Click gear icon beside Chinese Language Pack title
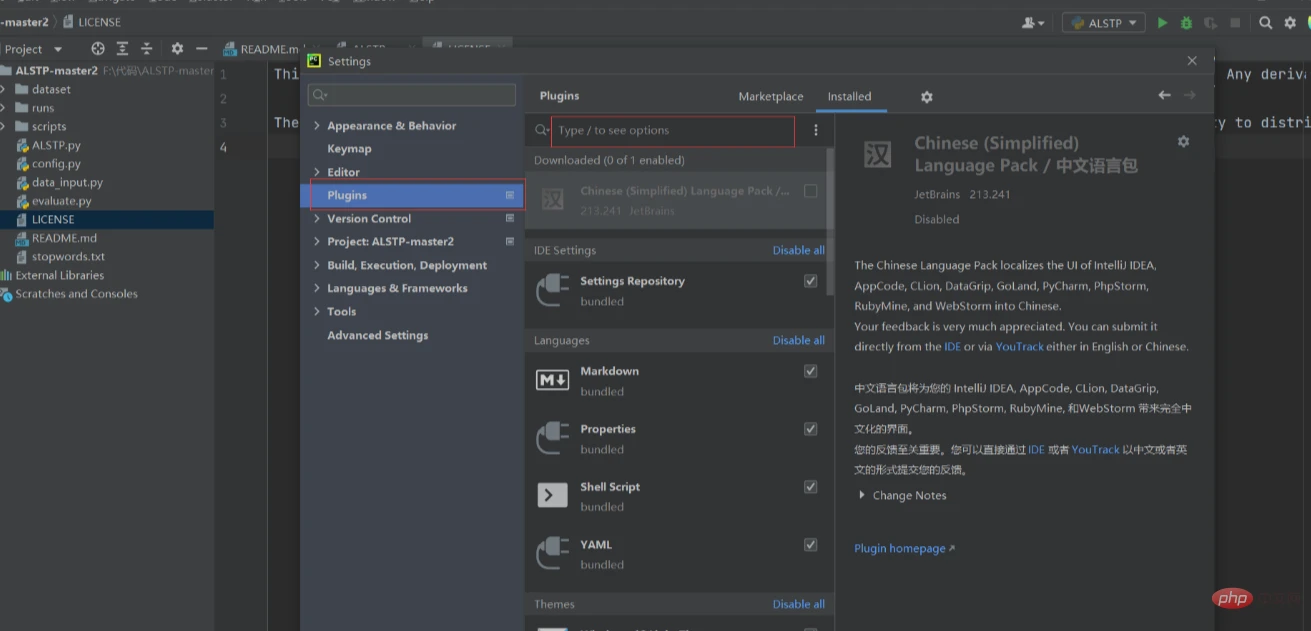This screenshot has width=1311, height=631. pyautogui.click(x=1183, y=142)
